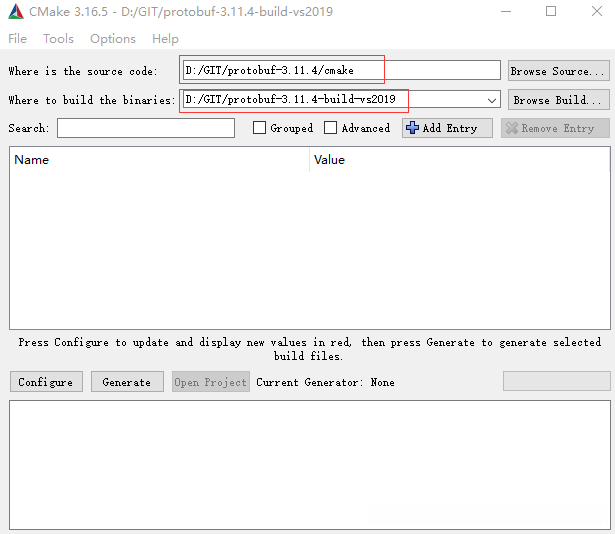Open the Tools menu

[x=58, y=38]
